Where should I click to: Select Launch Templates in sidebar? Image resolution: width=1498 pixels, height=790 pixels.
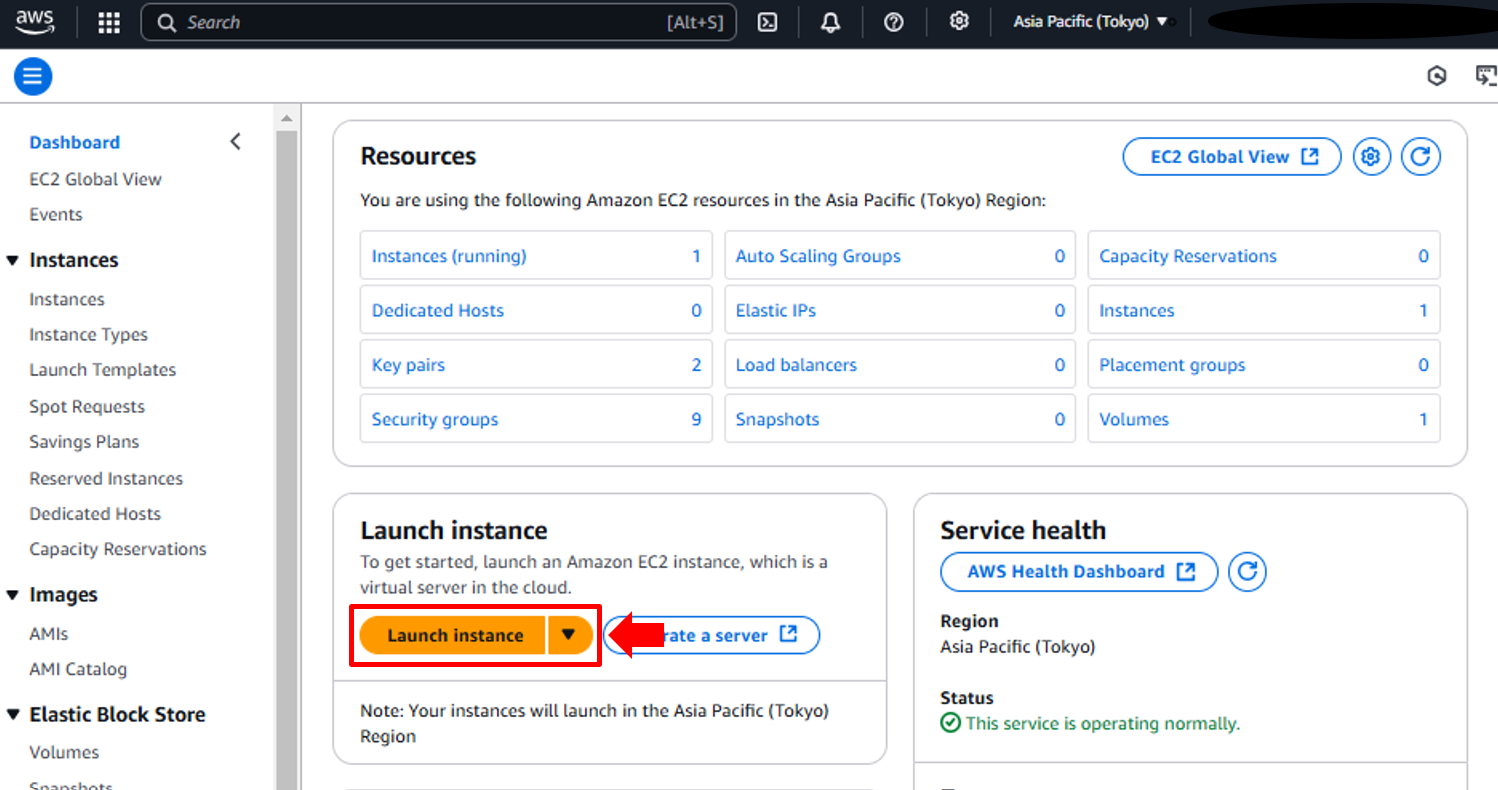[102, 370]
